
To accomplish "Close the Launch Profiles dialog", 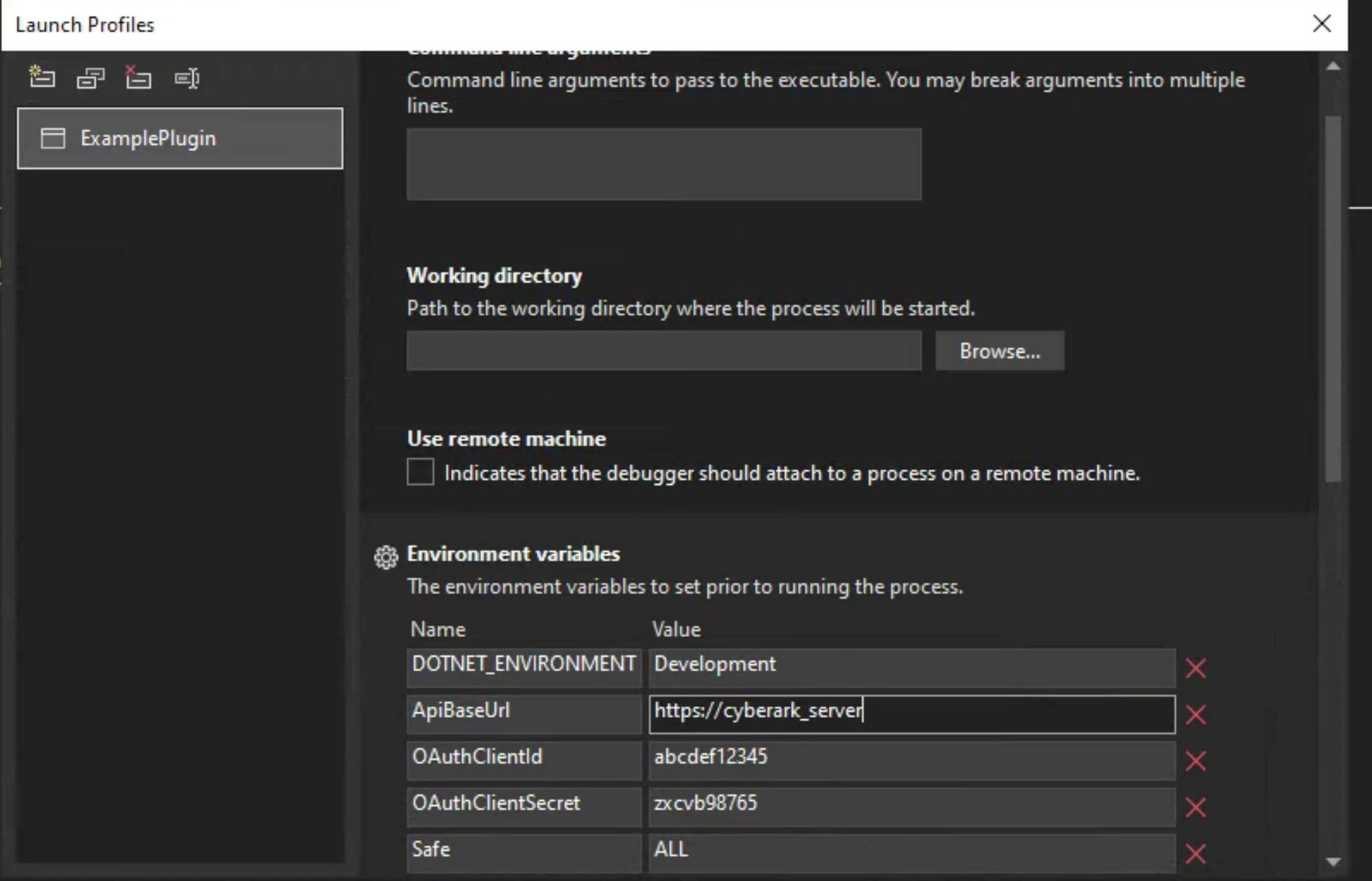I will pos(1321,24).
